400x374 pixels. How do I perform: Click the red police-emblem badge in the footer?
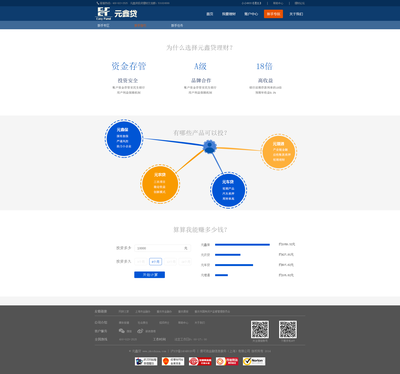point(173,361)
